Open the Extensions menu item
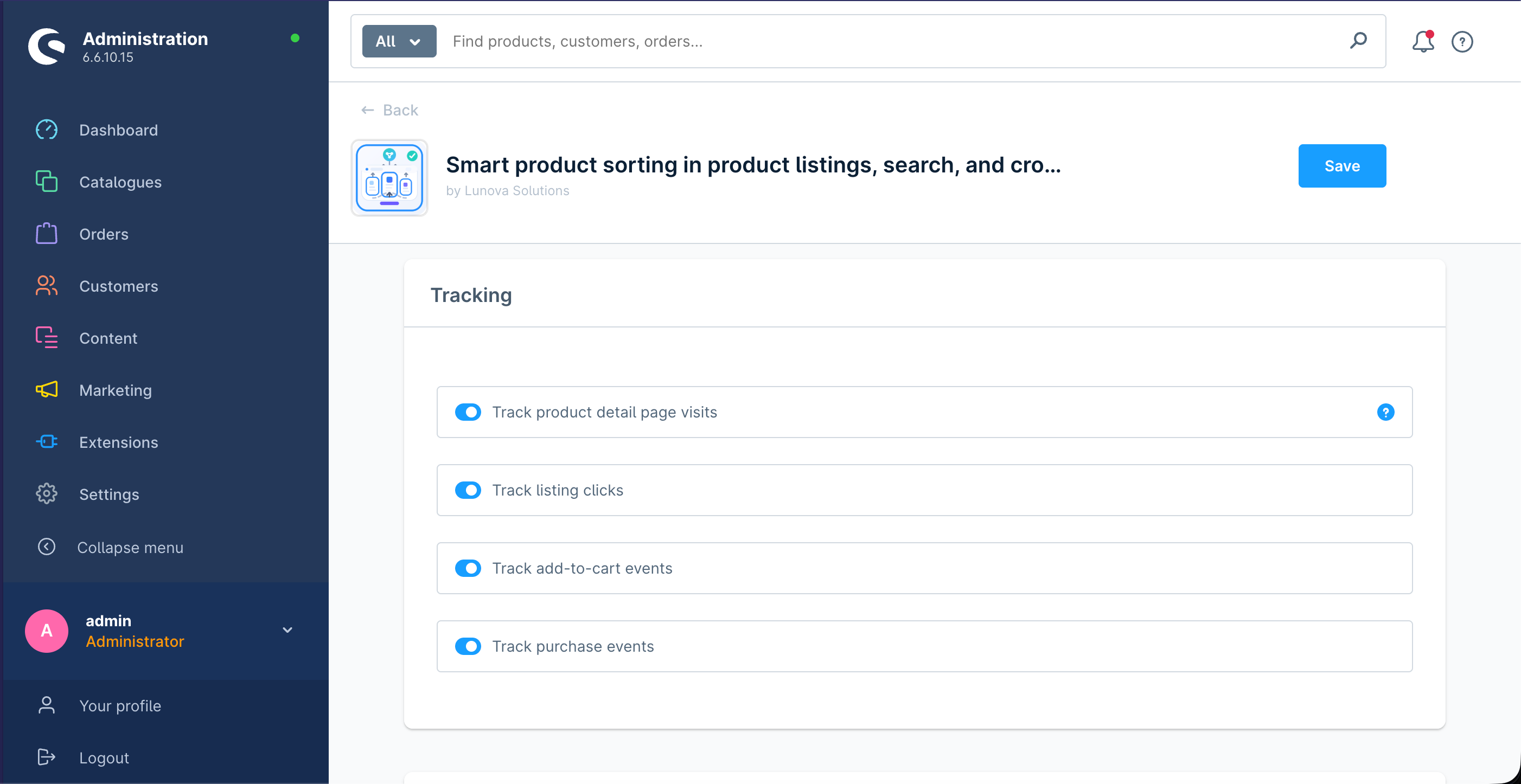The image size is (1521, 784). point(118,442)
